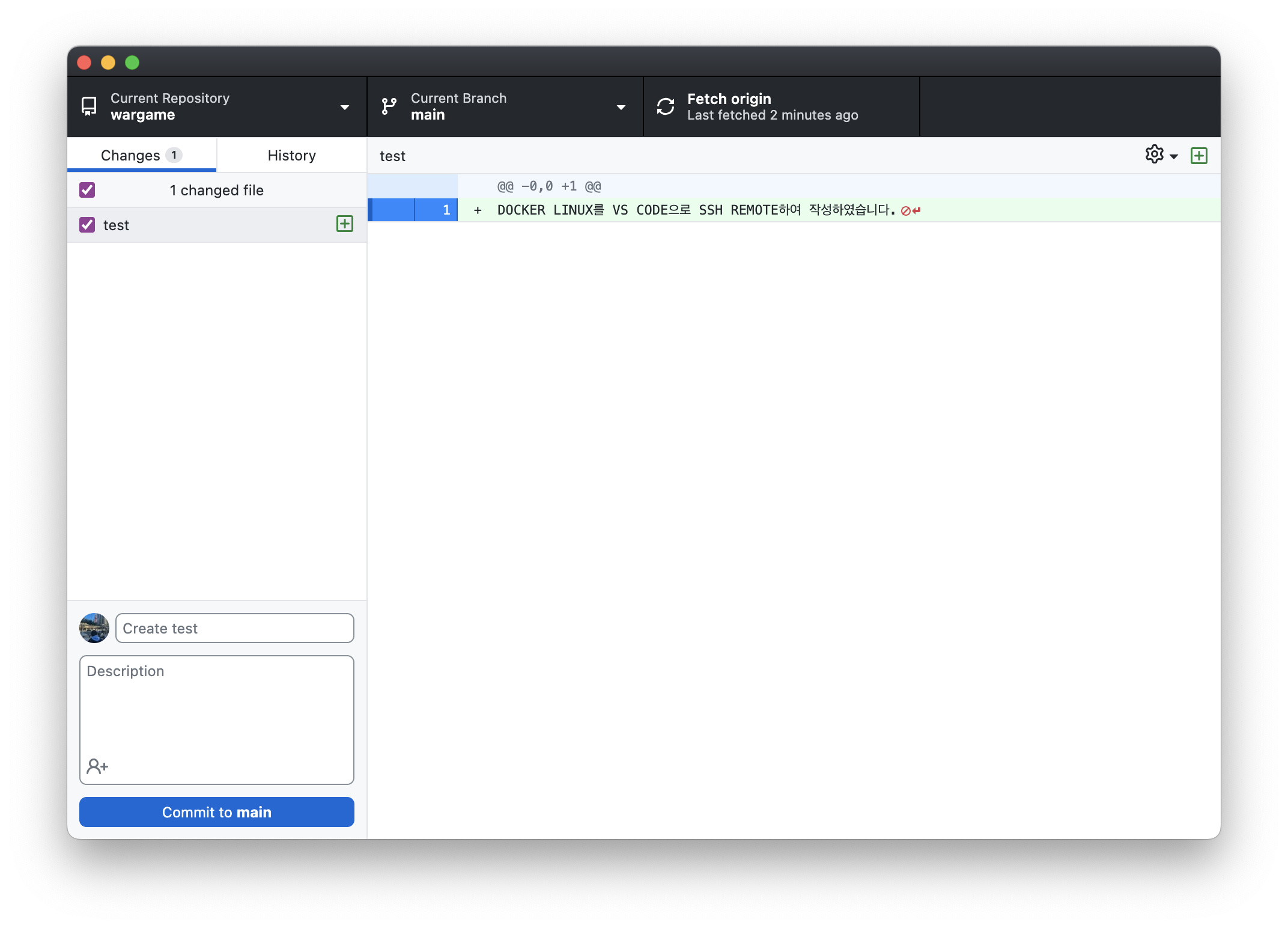1288x928 pixels.
Task: Click the Fetch origin sync icon
Action: tap(666, 106)
